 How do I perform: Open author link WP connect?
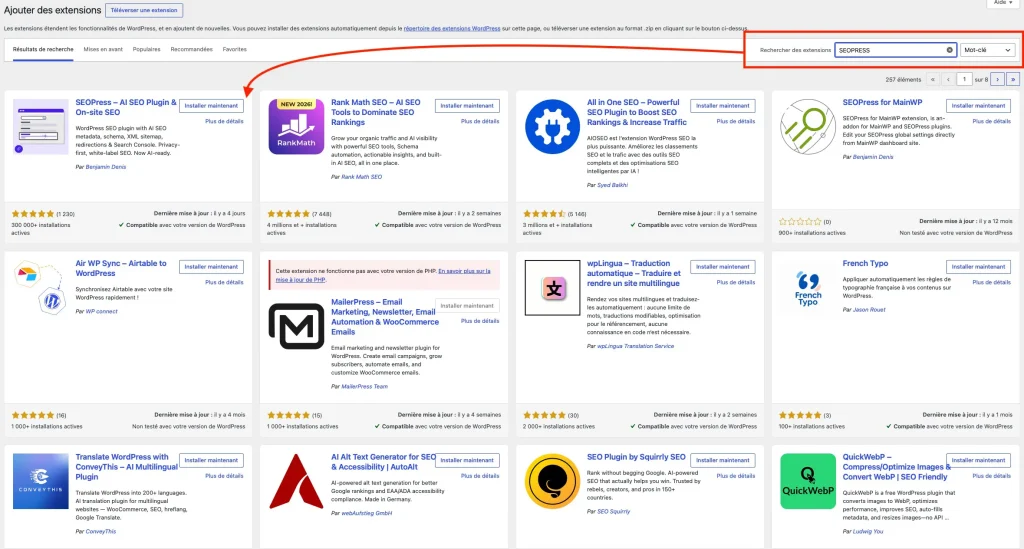tap(101, 311)
